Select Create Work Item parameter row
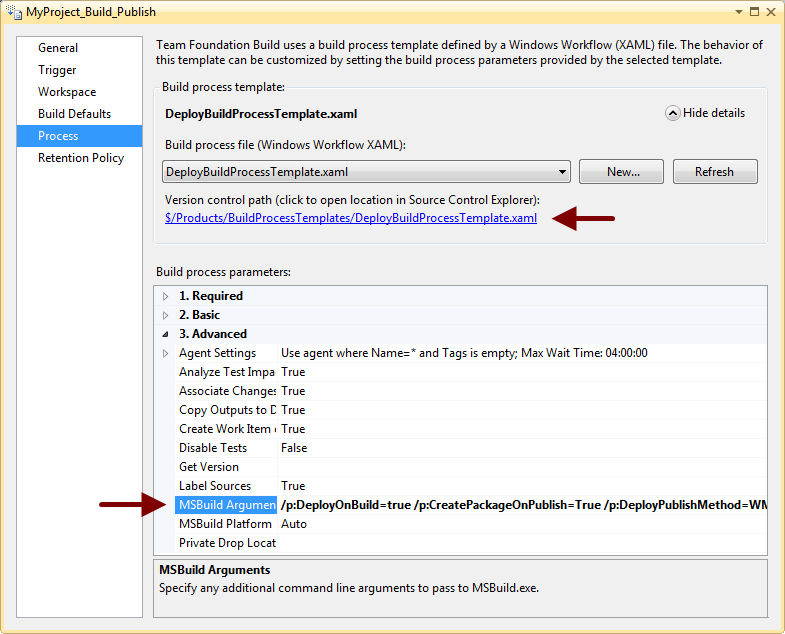This screenshot has width=785, height=634. 226,429
